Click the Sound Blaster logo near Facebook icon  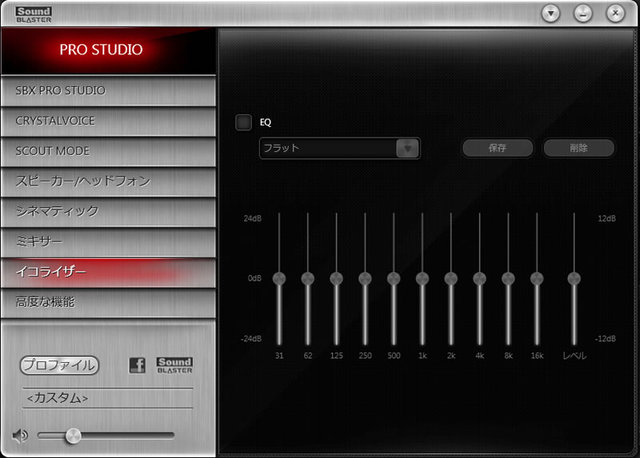175,365
